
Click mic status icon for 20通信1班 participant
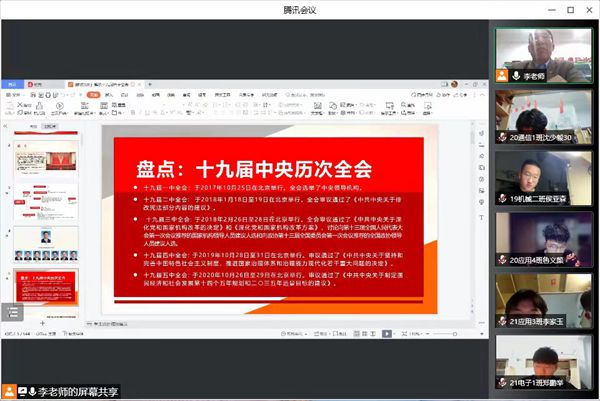[503, 138]
